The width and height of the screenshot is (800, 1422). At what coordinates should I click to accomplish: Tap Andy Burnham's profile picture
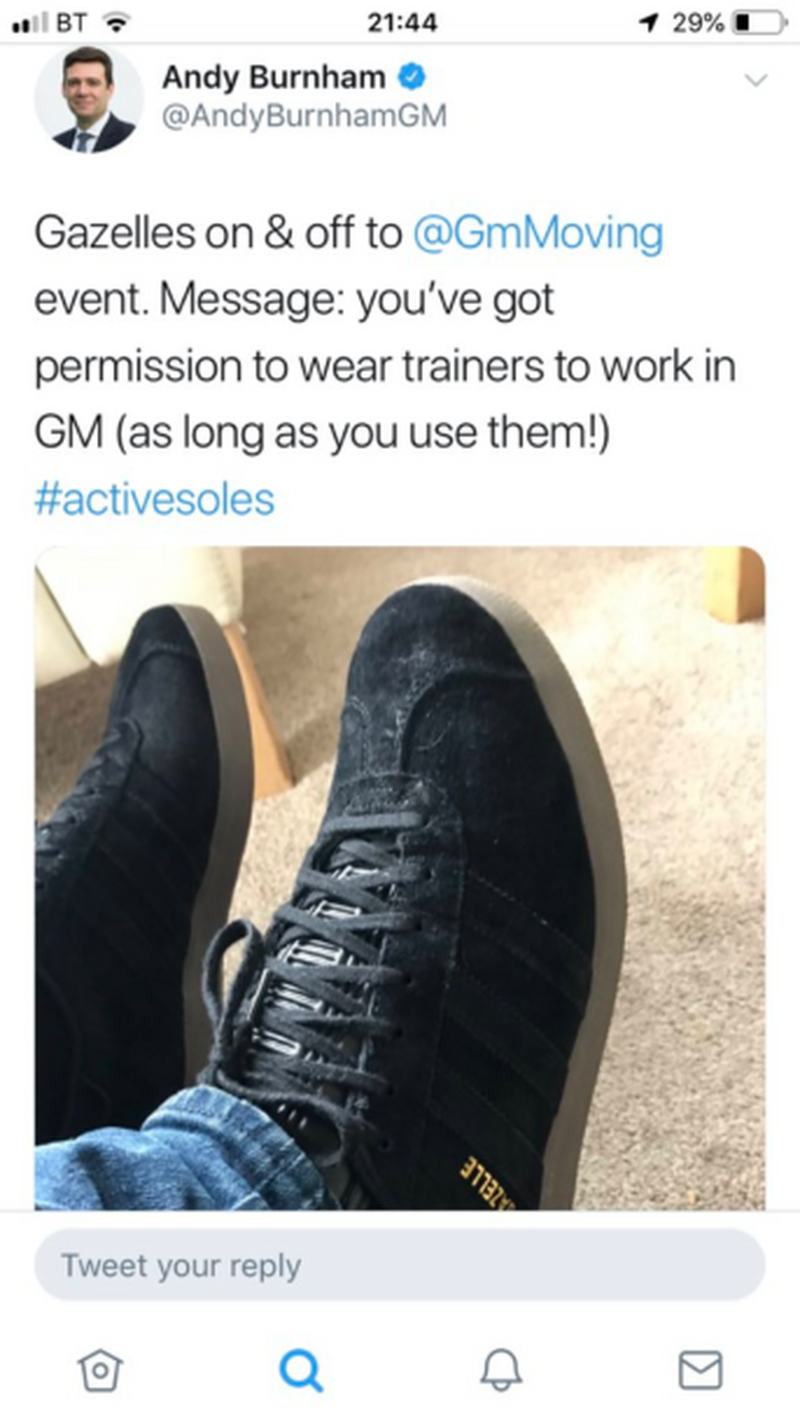[89, 99]
